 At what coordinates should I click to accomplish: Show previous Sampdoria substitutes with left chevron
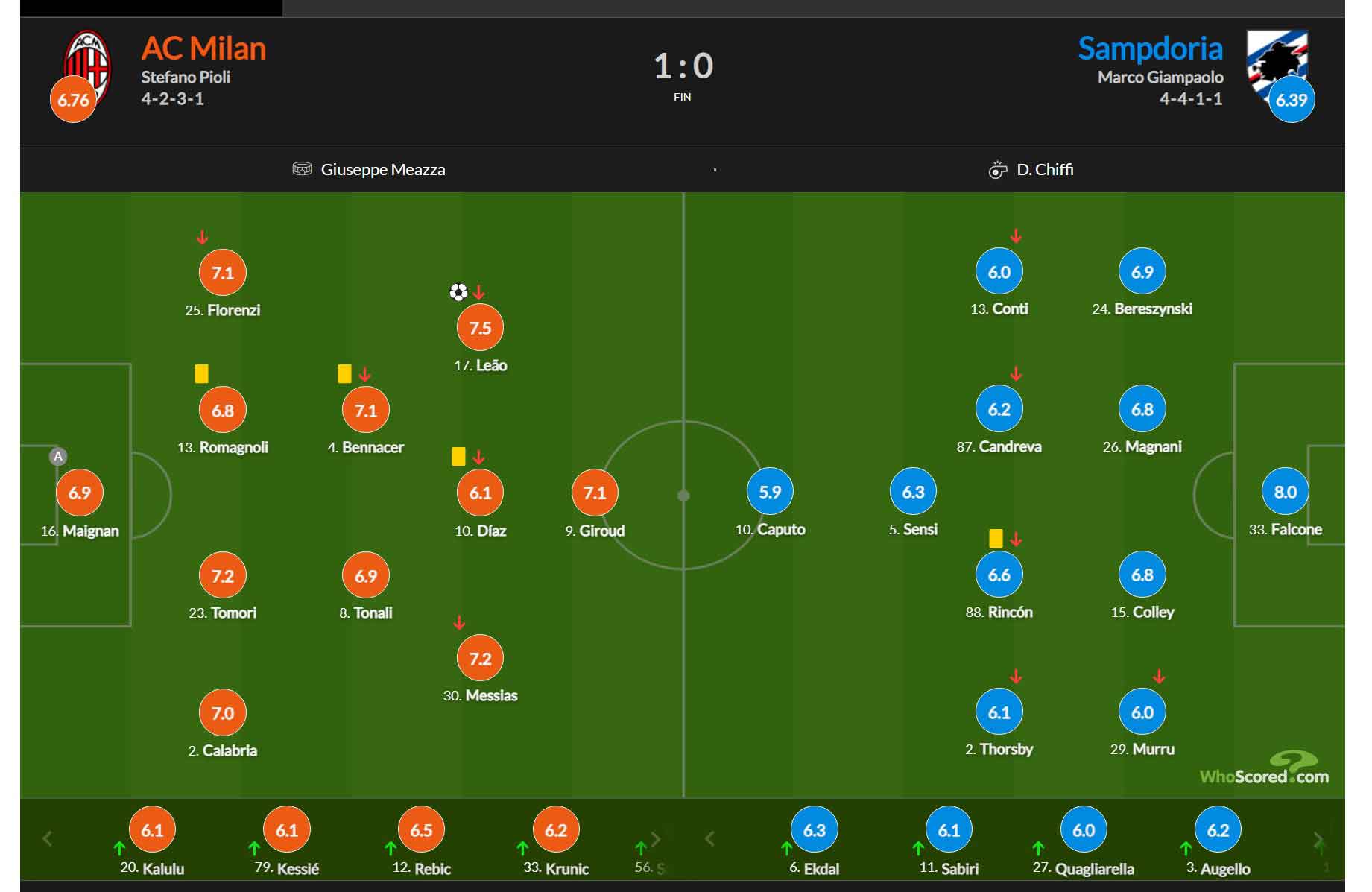[709, 838]
